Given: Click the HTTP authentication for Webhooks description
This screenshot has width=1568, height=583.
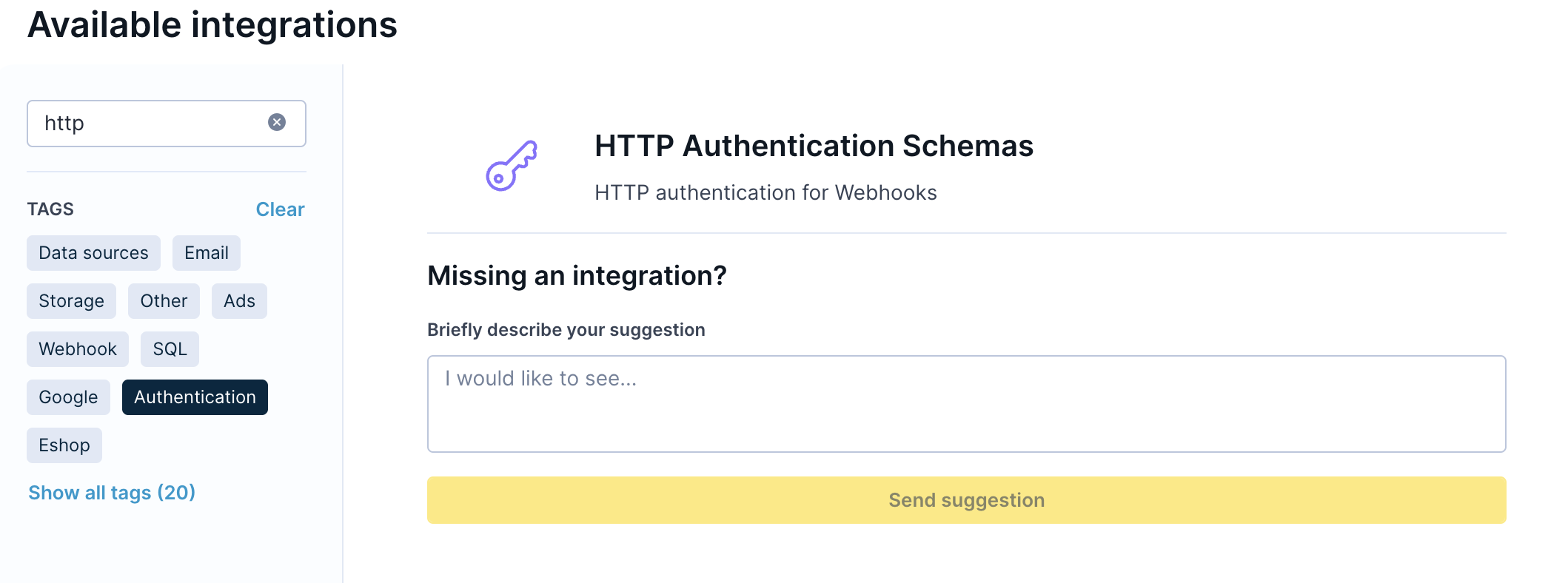Looking at the screenshot, I should (765, 193).
